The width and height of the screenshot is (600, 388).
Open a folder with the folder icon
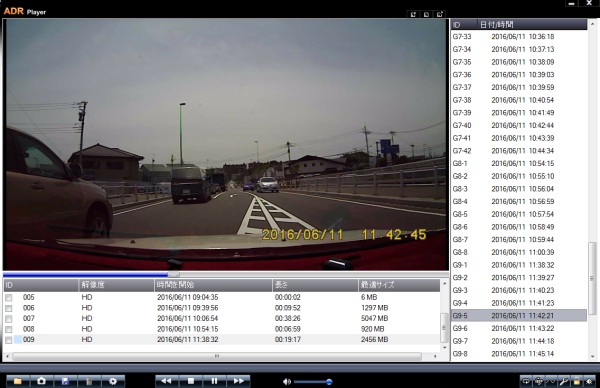18,381
